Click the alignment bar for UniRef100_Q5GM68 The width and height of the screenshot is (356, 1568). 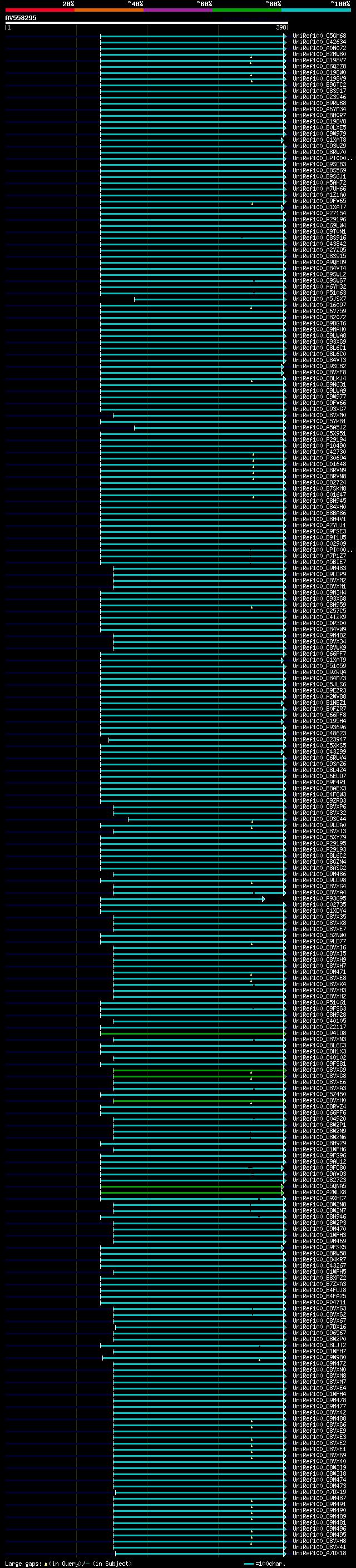(193, 36)
